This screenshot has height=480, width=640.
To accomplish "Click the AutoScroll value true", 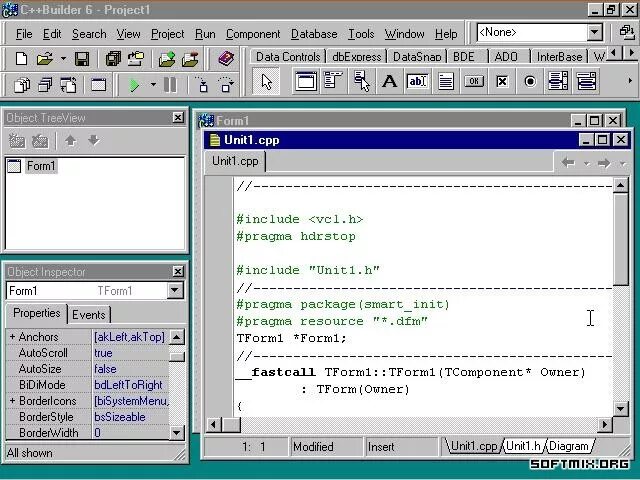I will coord(131,353).
